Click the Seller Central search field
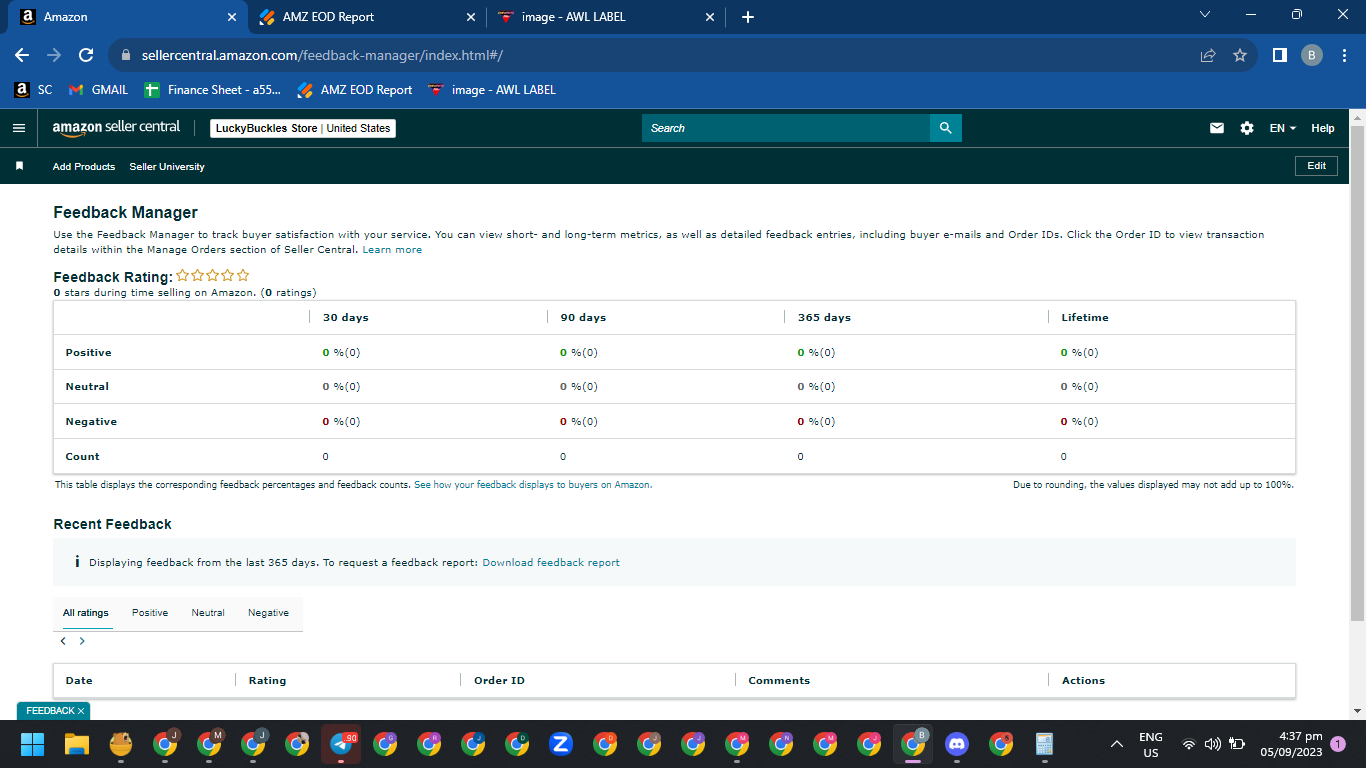 coord(786,128)
